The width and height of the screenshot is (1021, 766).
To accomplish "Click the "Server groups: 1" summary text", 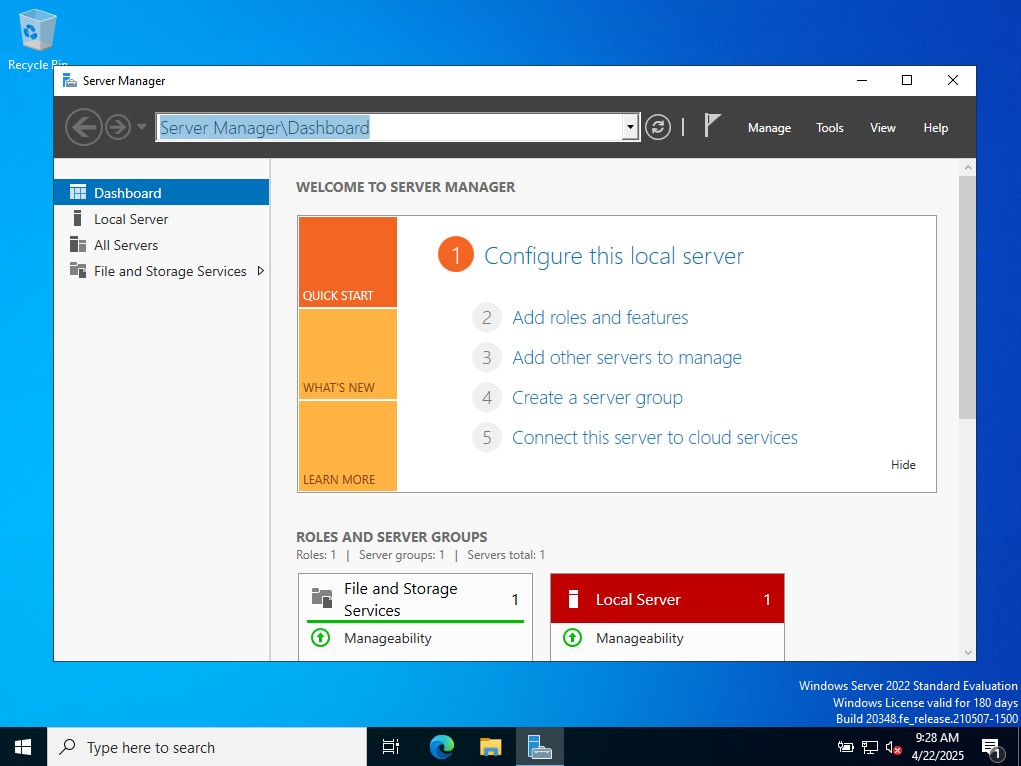I will (402, 555).
